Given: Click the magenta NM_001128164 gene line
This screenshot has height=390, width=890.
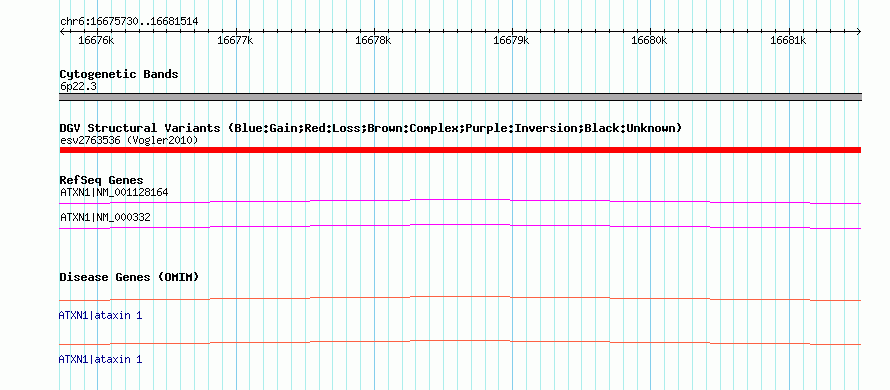Looking at the screenshot, I should 460,201.
